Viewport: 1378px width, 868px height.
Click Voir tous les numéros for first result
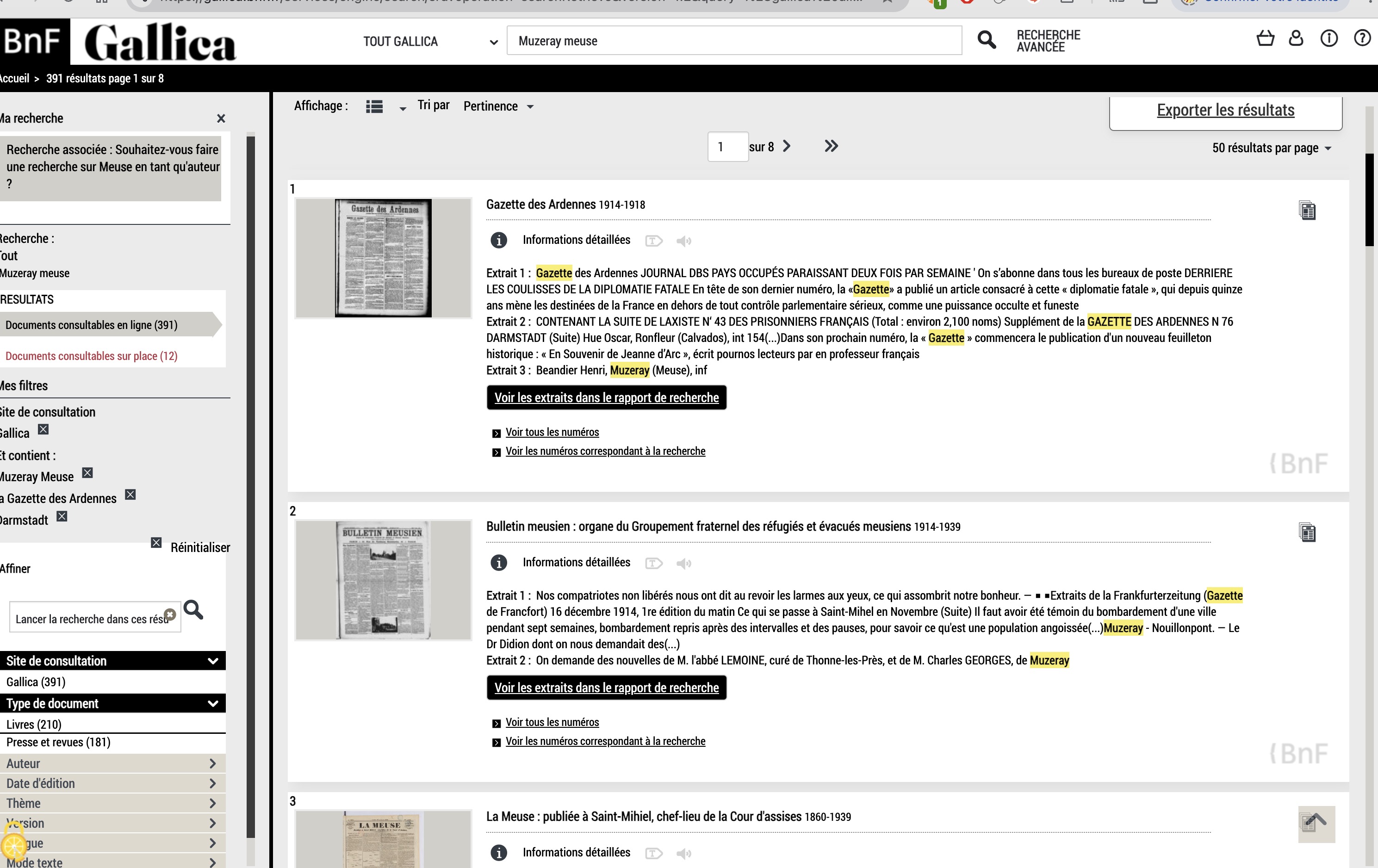552,433
